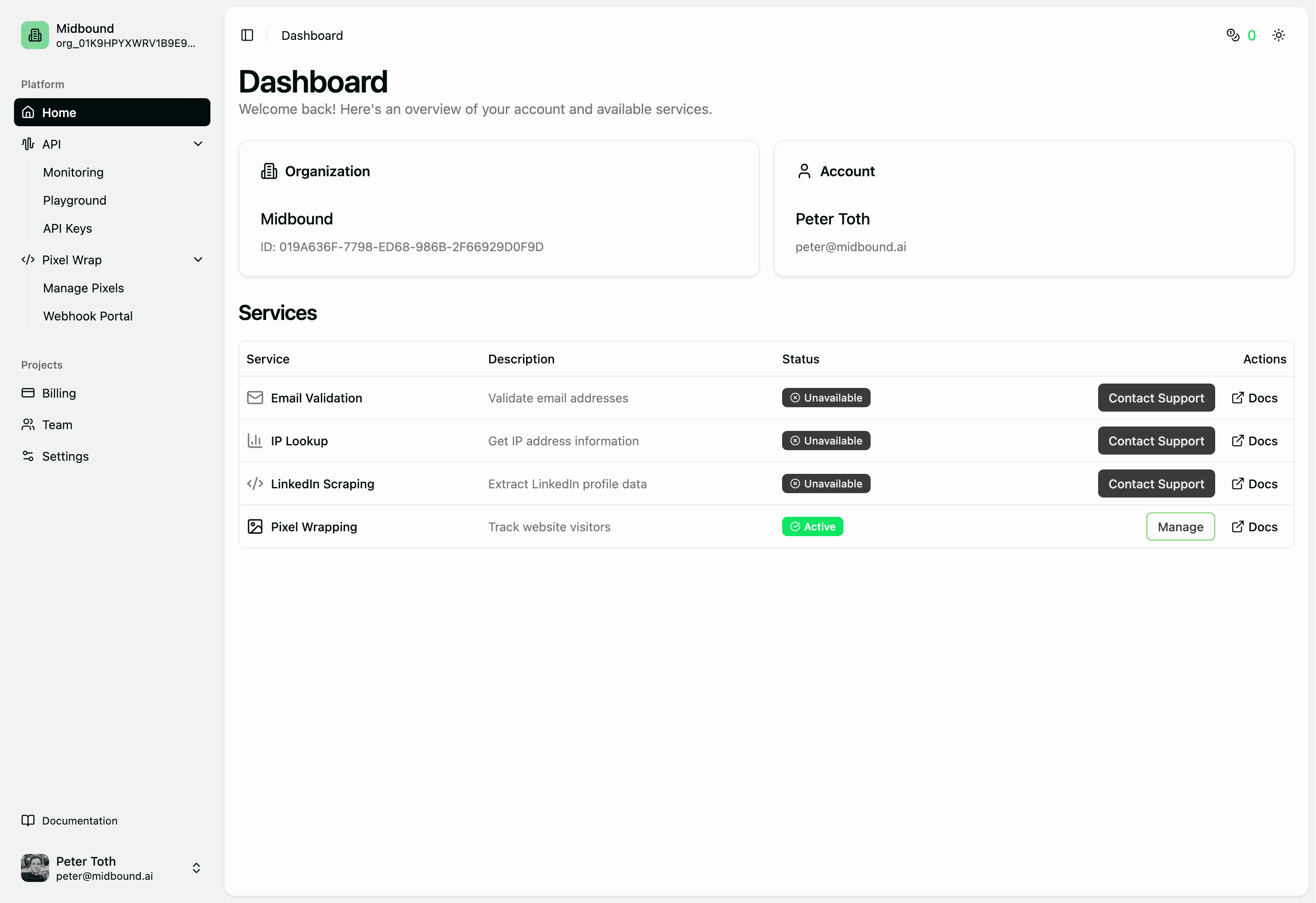Click the Email Validation envelope icon

pyautogui.click(x=255, y=398)
